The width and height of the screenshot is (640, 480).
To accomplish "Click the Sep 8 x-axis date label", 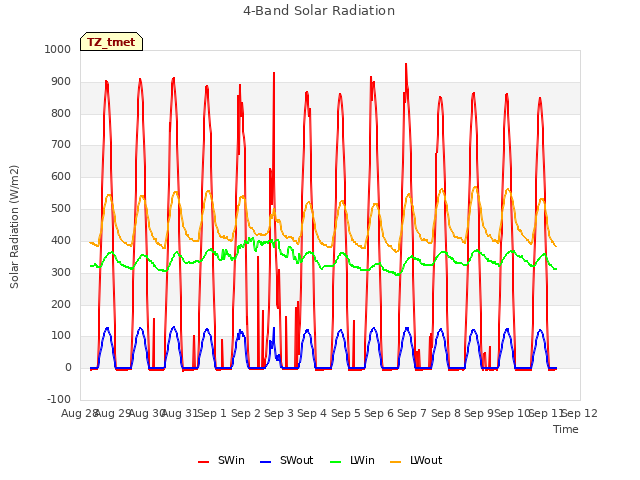I will pyautogui.click(x=446, y=413).
